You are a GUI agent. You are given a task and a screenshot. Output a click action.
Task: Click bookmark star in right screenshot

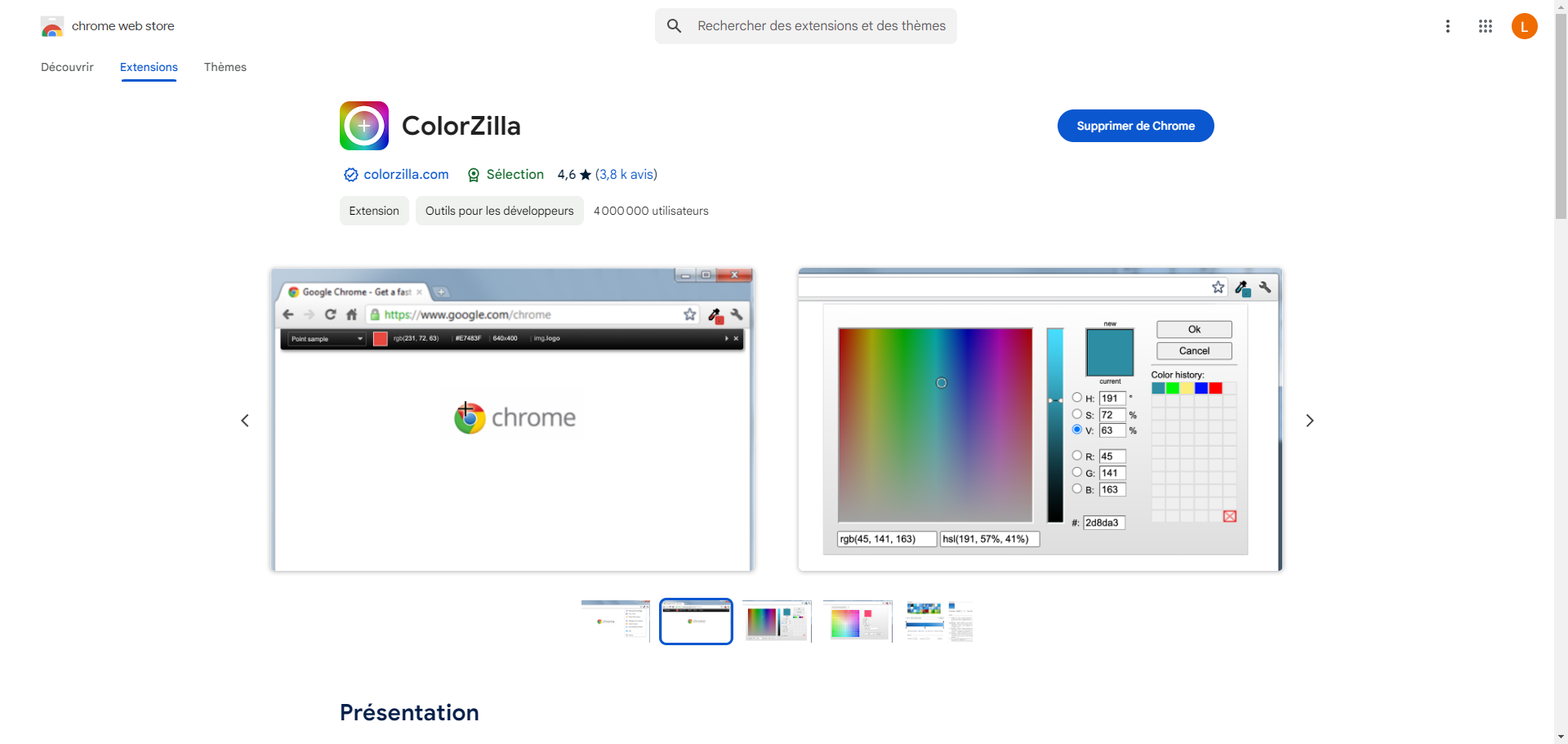point(1218,287)
